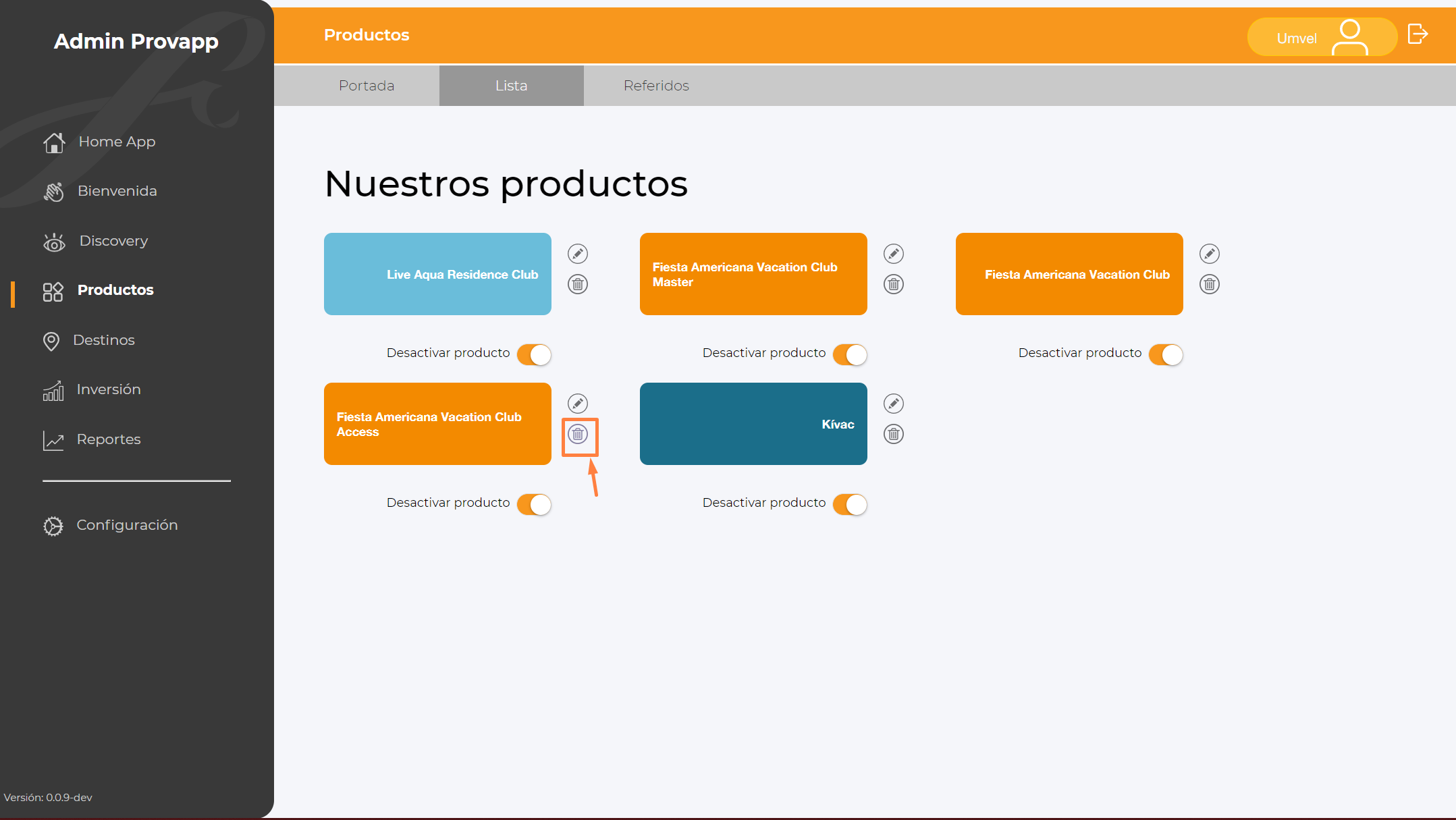Toggle Desactivar producto for Live Aqua

(x=534, y=354)
